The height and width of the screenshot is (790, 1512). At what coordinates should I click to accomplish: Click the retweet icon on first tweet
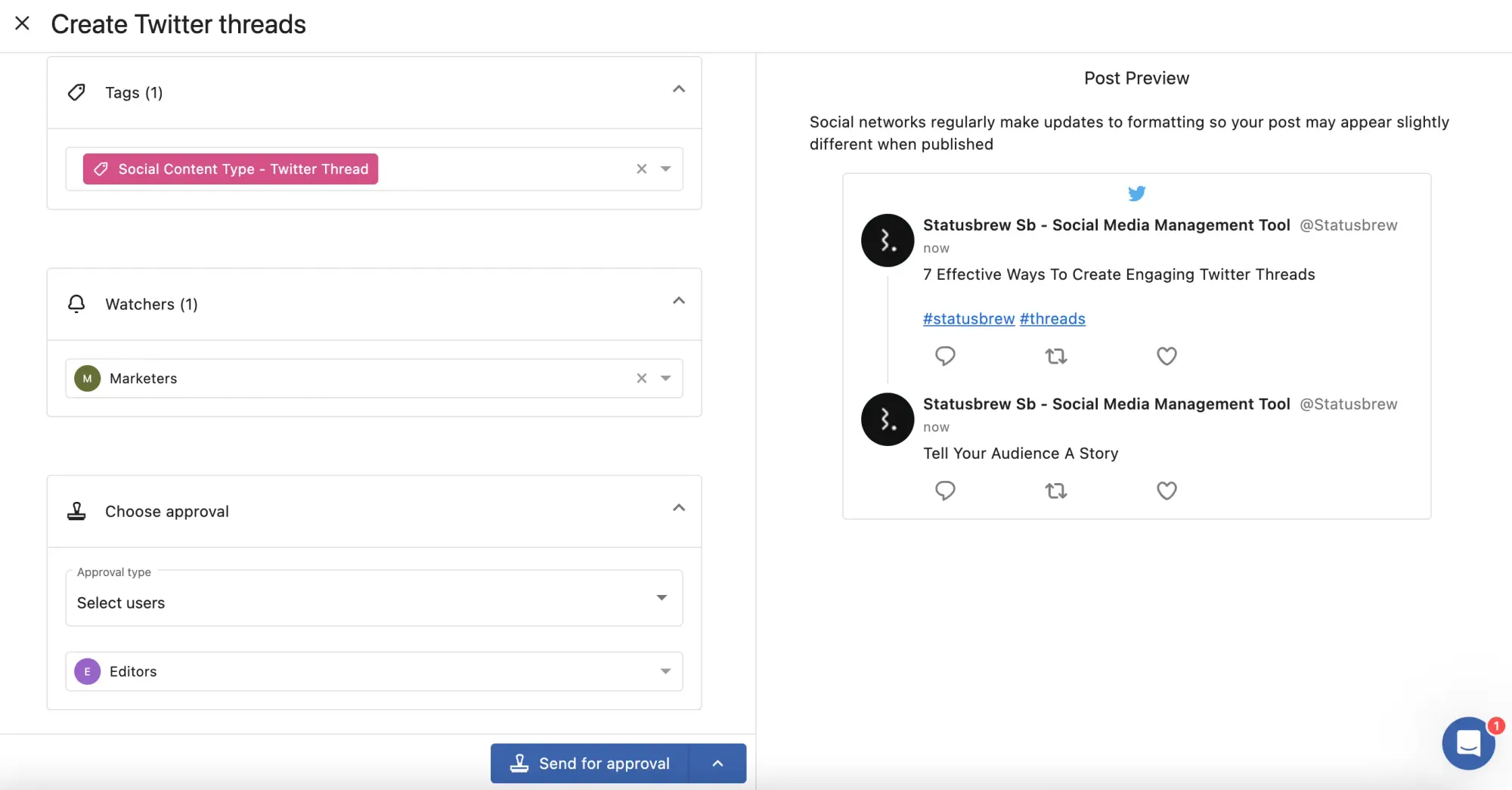[x=1055, y=356]
